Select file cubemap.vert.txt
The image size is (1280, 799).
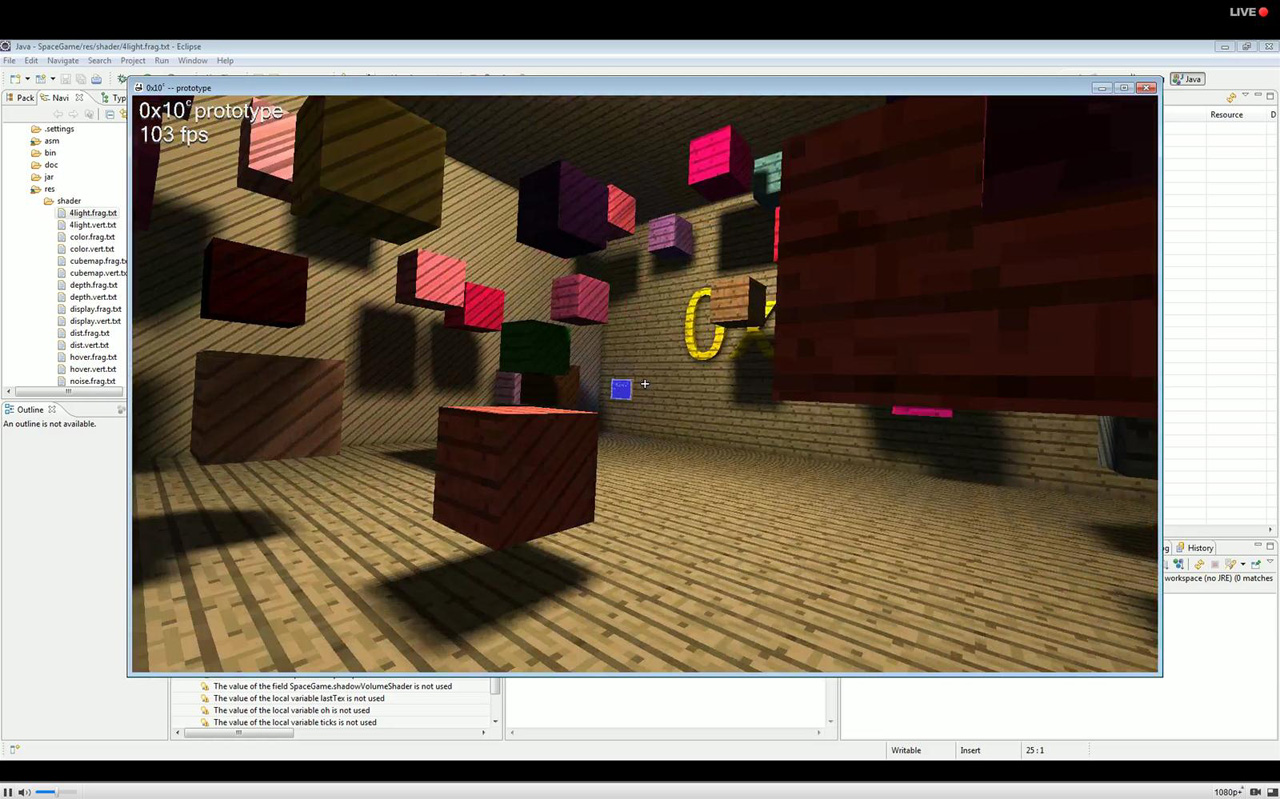click(x=92, y=273)
